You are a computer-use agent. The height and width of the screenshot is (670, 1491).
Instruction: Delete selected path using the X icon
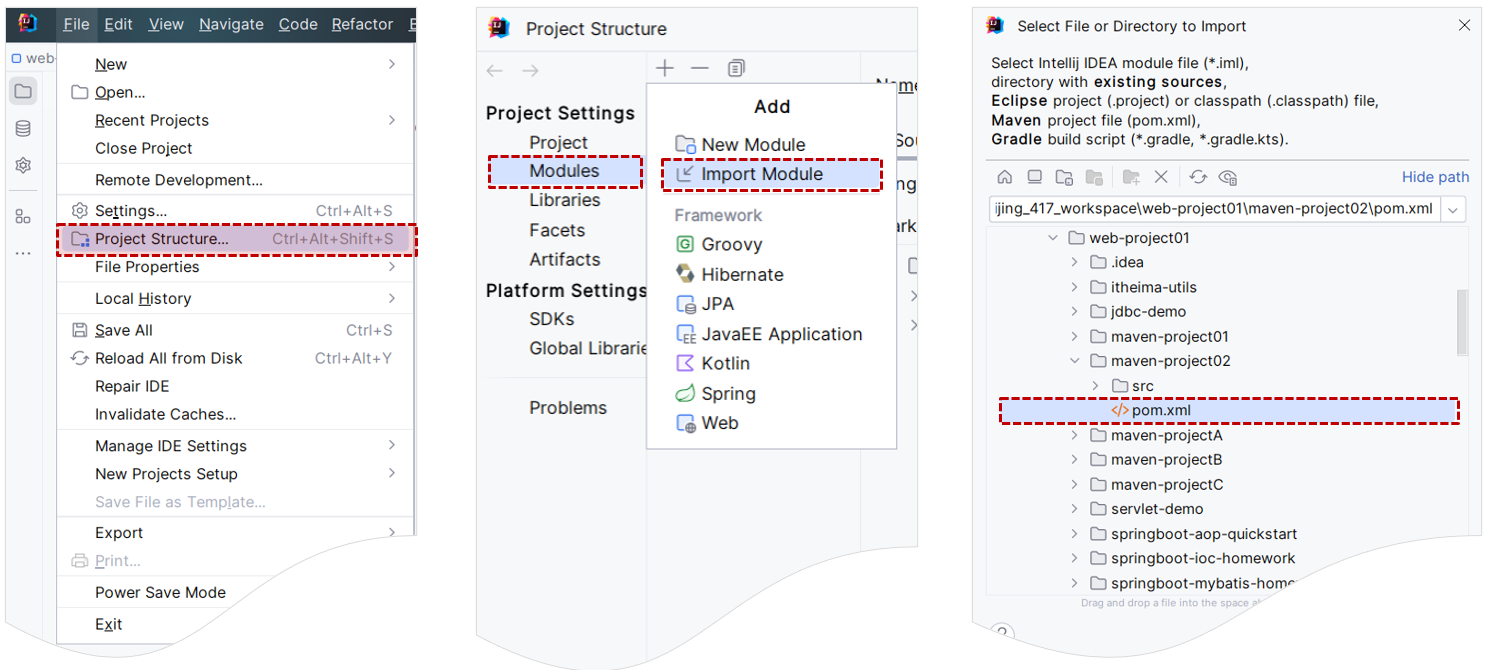pos(1162,177)
